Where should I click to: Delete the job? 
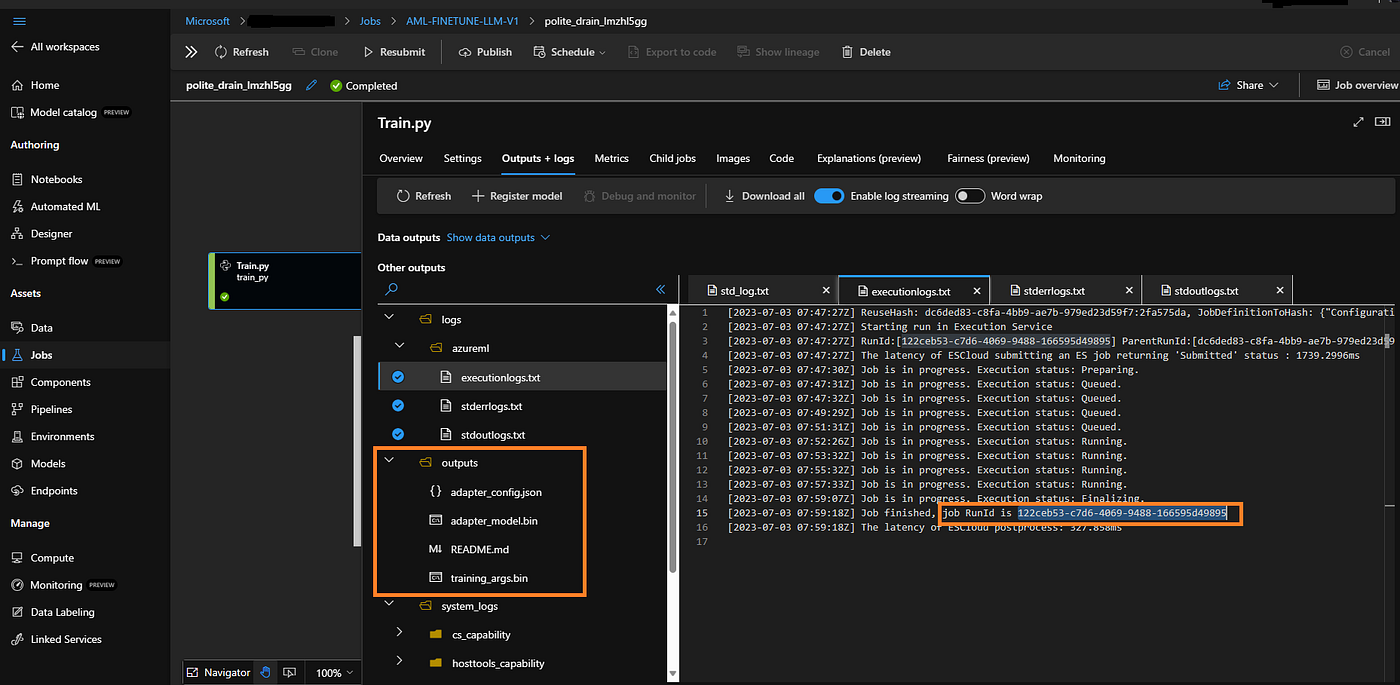pyautogui.click(x=865, y=52)
